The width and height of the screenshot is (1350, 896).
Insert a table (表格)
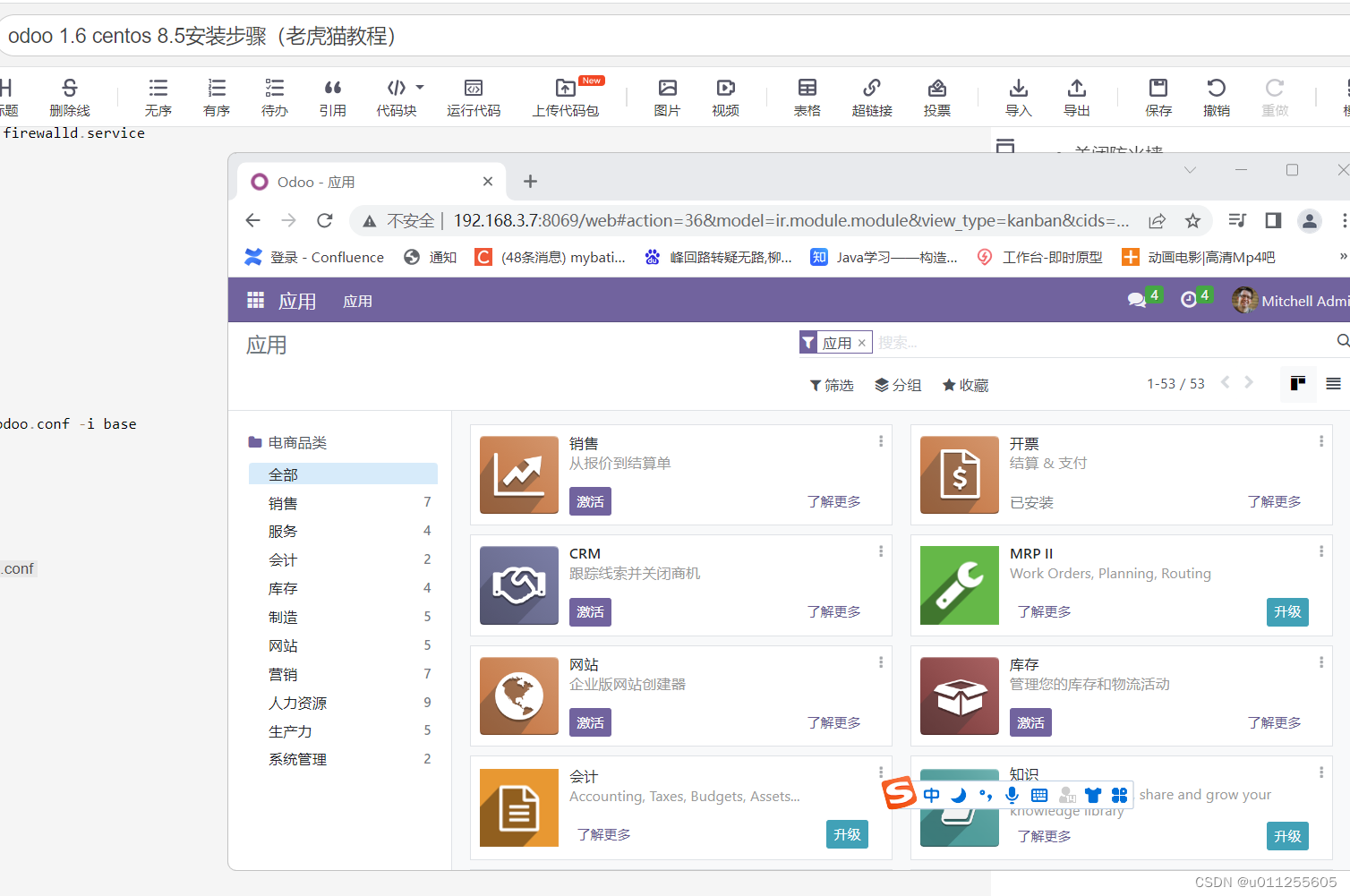point(807,97)
